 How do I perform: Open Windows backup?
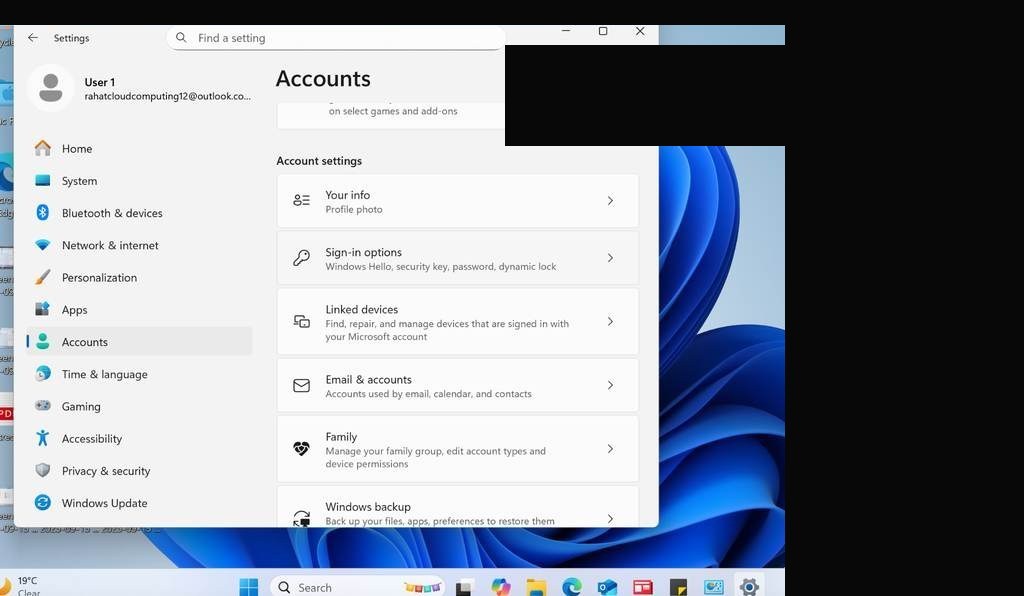tap(457, 507)
